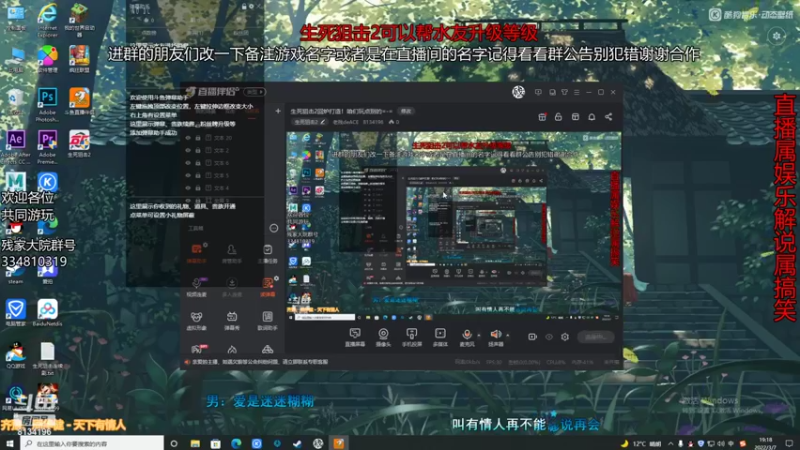
Task: Add a 多媒体 multimedia source
Action: [x=440, y=337]
